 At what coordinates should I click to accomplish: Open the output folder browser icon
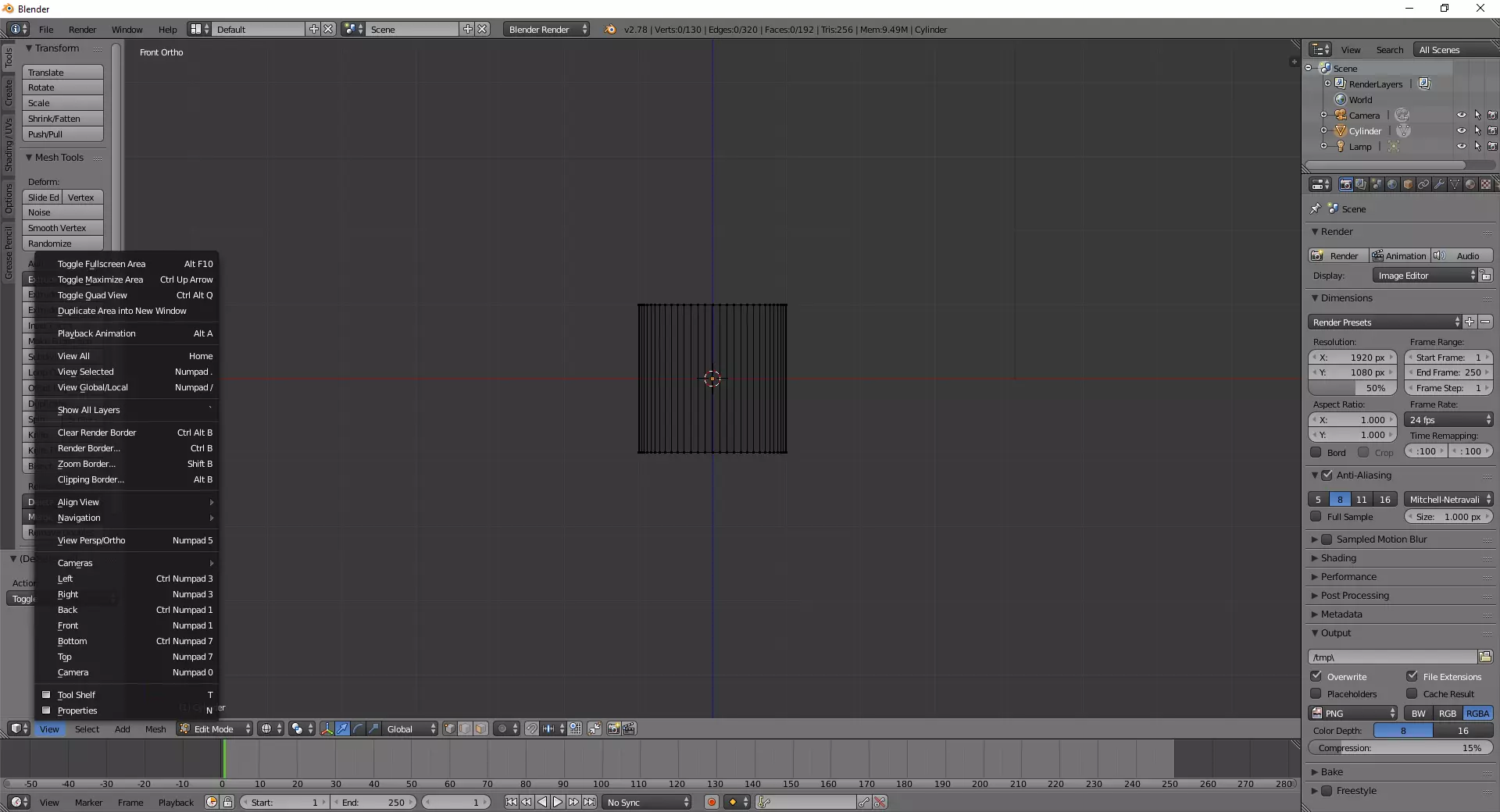[x=1485, y=657]
